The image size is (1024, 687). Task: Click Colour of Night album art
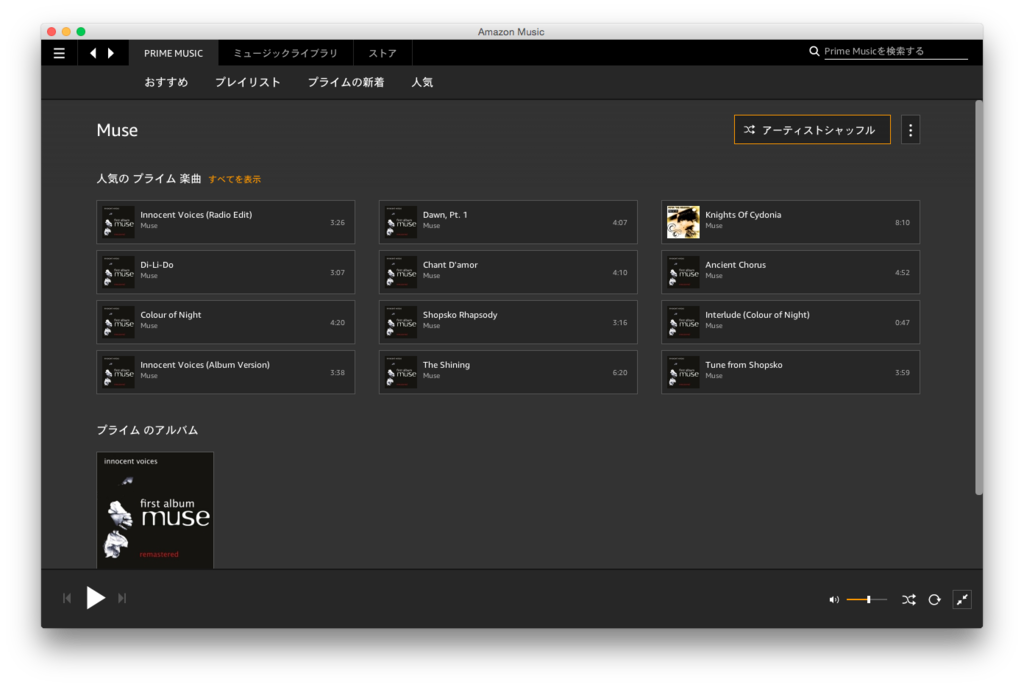pos(118,323)
